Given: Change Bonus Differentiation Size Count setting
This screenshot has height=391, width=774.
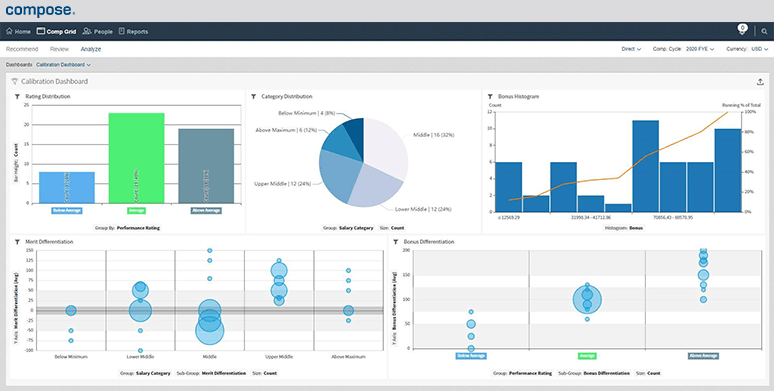Looking at the screenshot, I should (x=648, y=373).
